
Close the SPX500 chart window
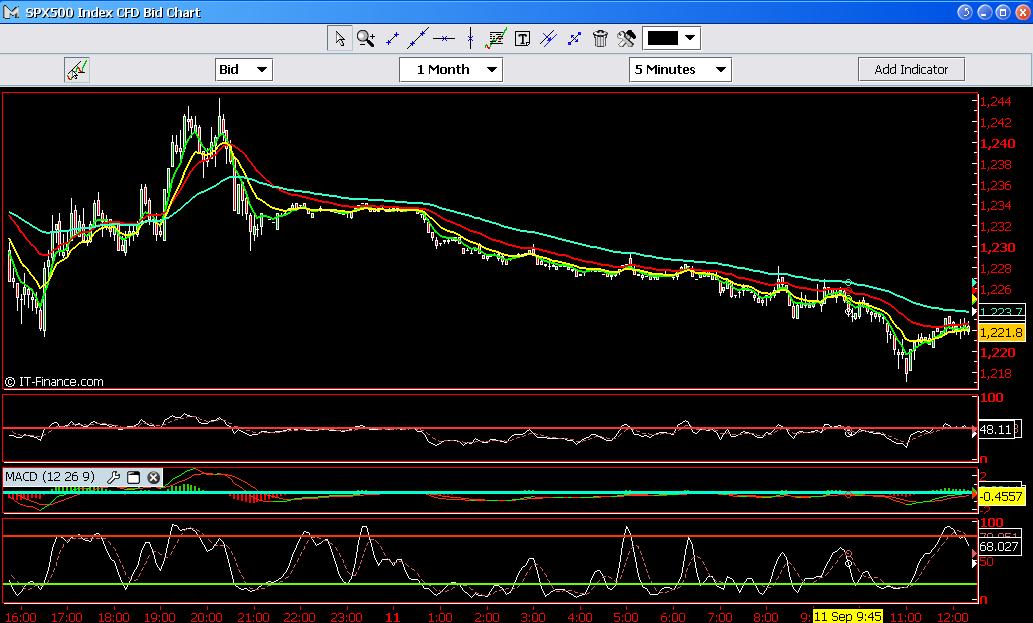point(1022,12)
